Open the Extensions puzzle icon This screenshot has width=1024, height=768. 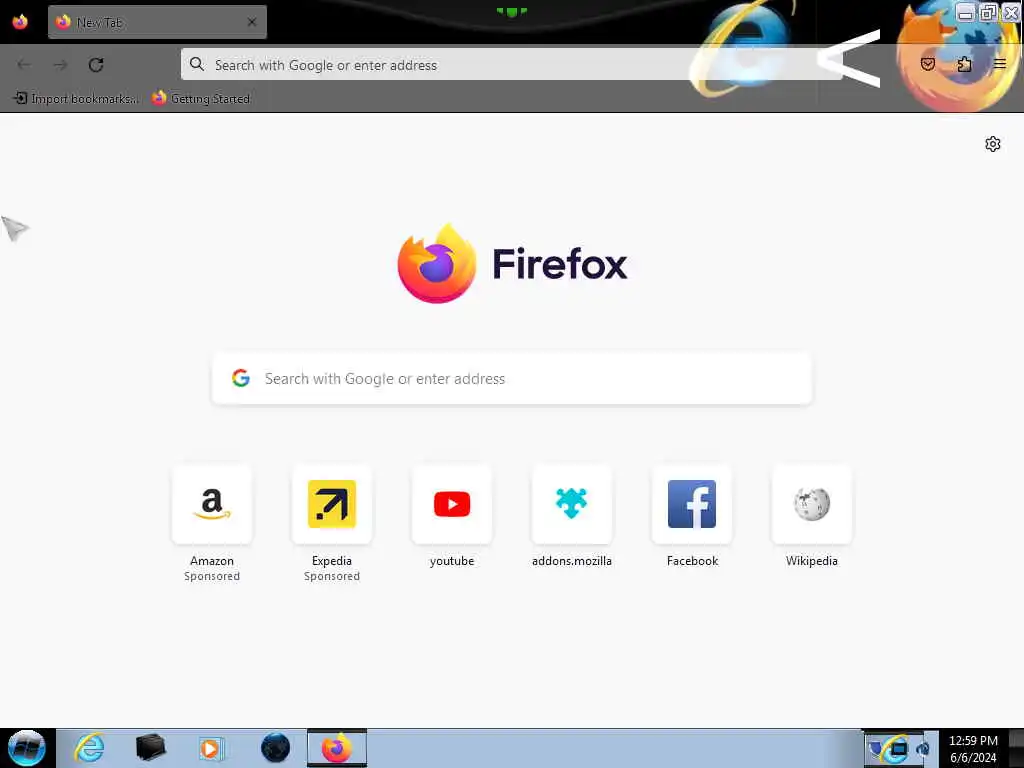click(964, 64)
